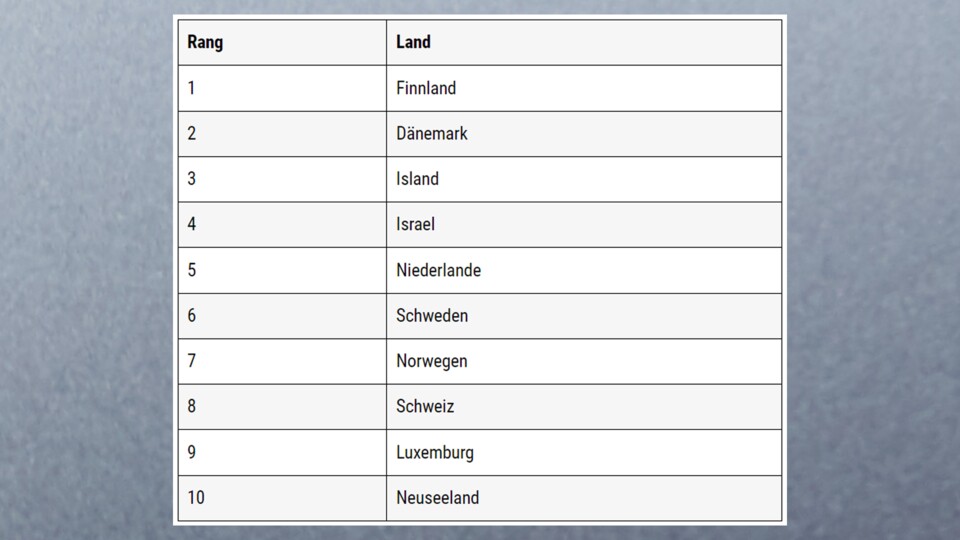Screen dimensions: 960x540
Task: Select the rank 6 cell
Action: (x=192, y=315)
